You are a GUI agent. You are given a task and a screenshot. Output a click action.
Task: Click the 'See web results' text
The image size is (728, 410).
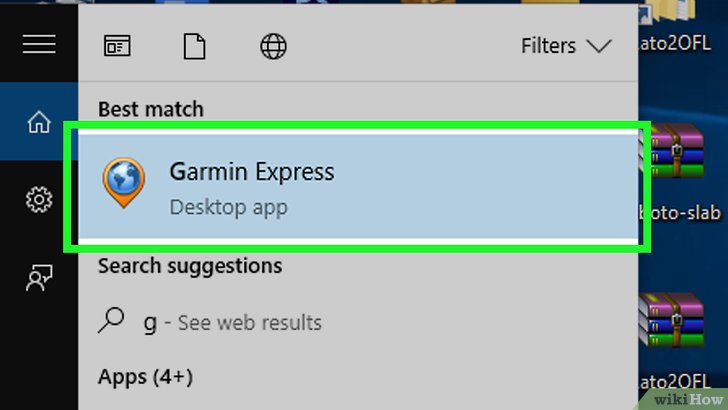(x=250, y=323)
